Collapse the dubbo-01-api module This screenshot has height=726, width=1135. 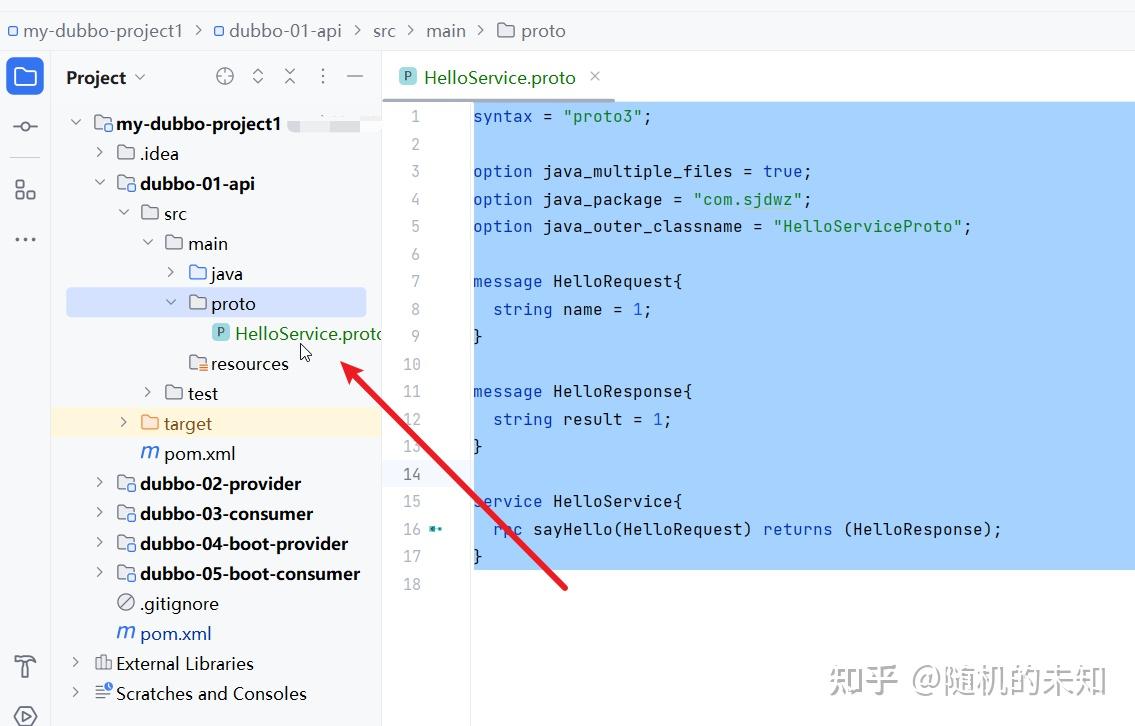99,183
